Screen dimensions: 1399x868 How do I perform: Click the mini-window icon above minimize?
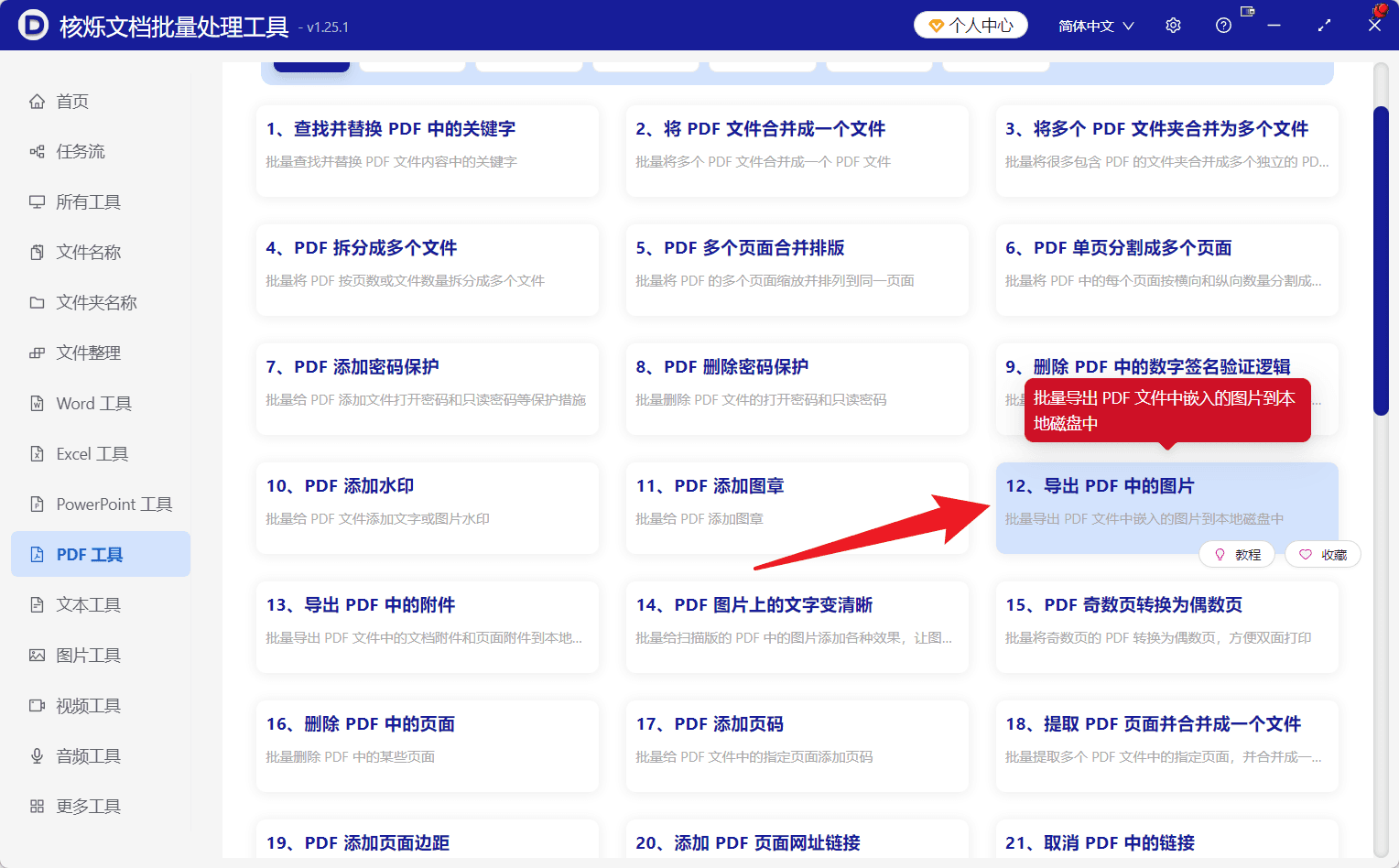coord(1247,11)
